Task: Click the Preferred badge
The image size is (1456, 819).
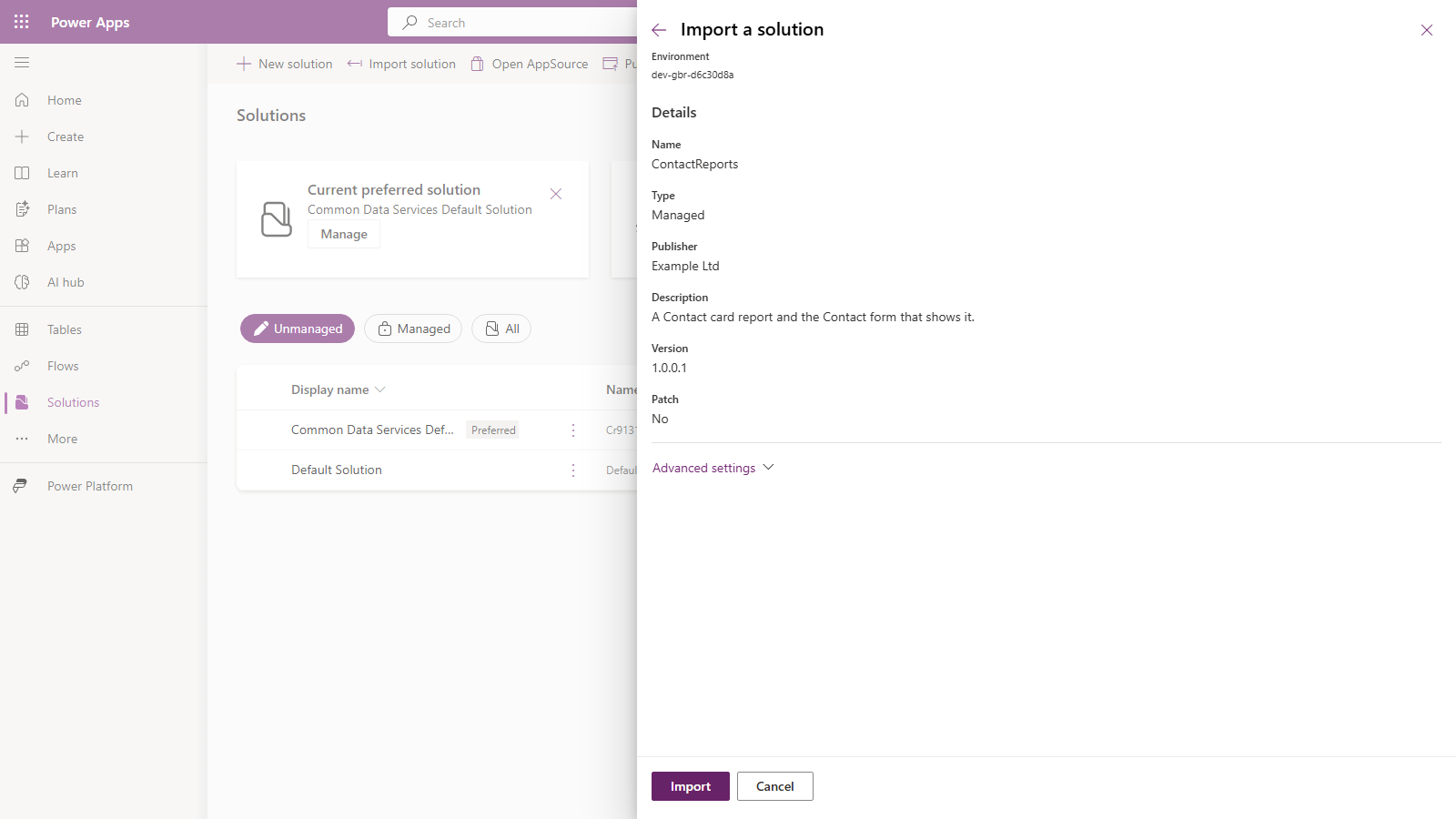Action: point(493,430)
